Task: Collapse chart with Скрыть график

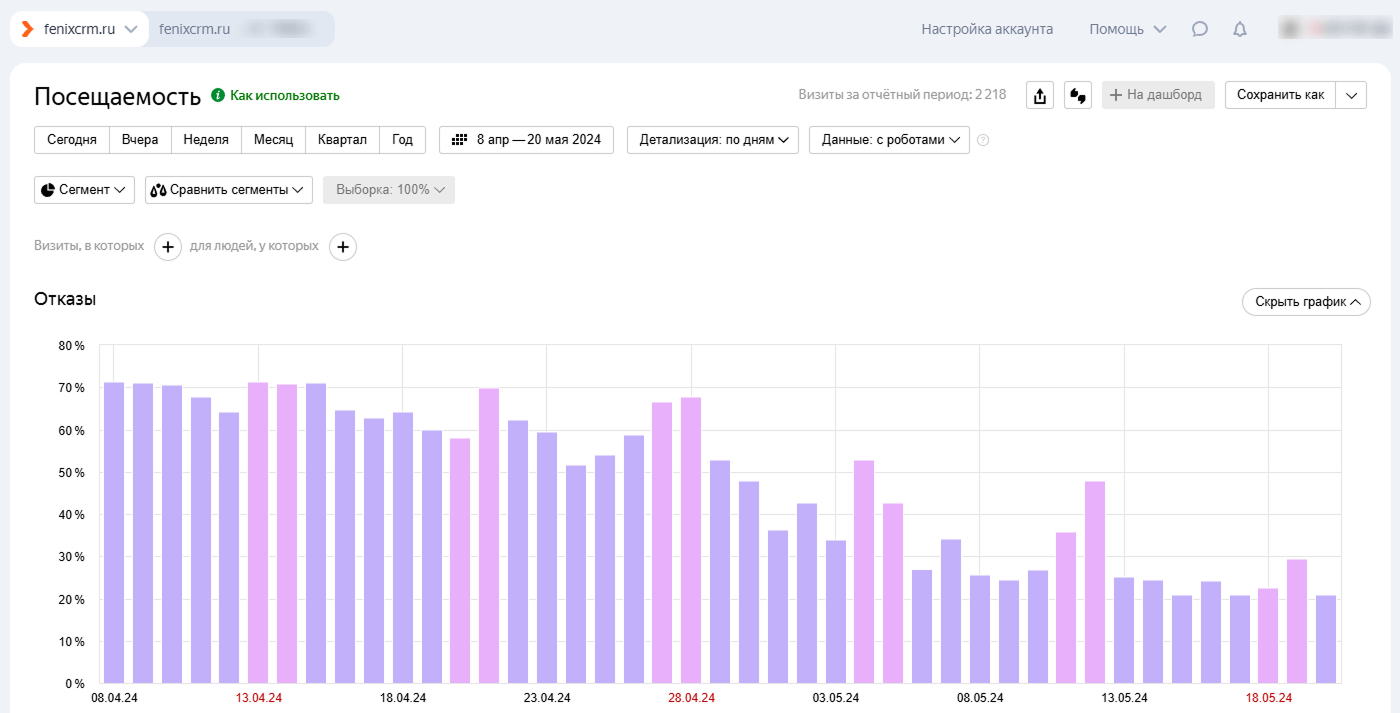Action: pyautogui.click(x=1306, y=302)
